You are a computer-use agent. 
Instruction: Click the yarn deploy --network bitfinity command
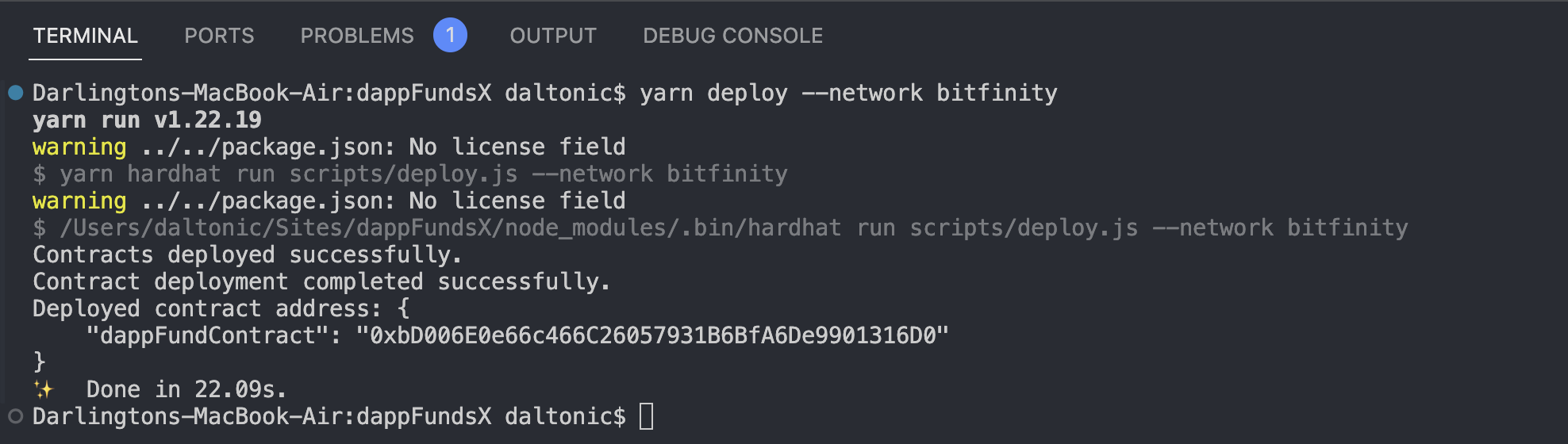click(x=848, y=93)
